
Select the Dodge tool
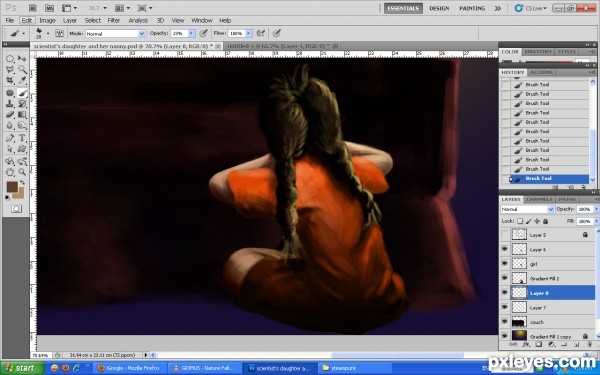22,125
